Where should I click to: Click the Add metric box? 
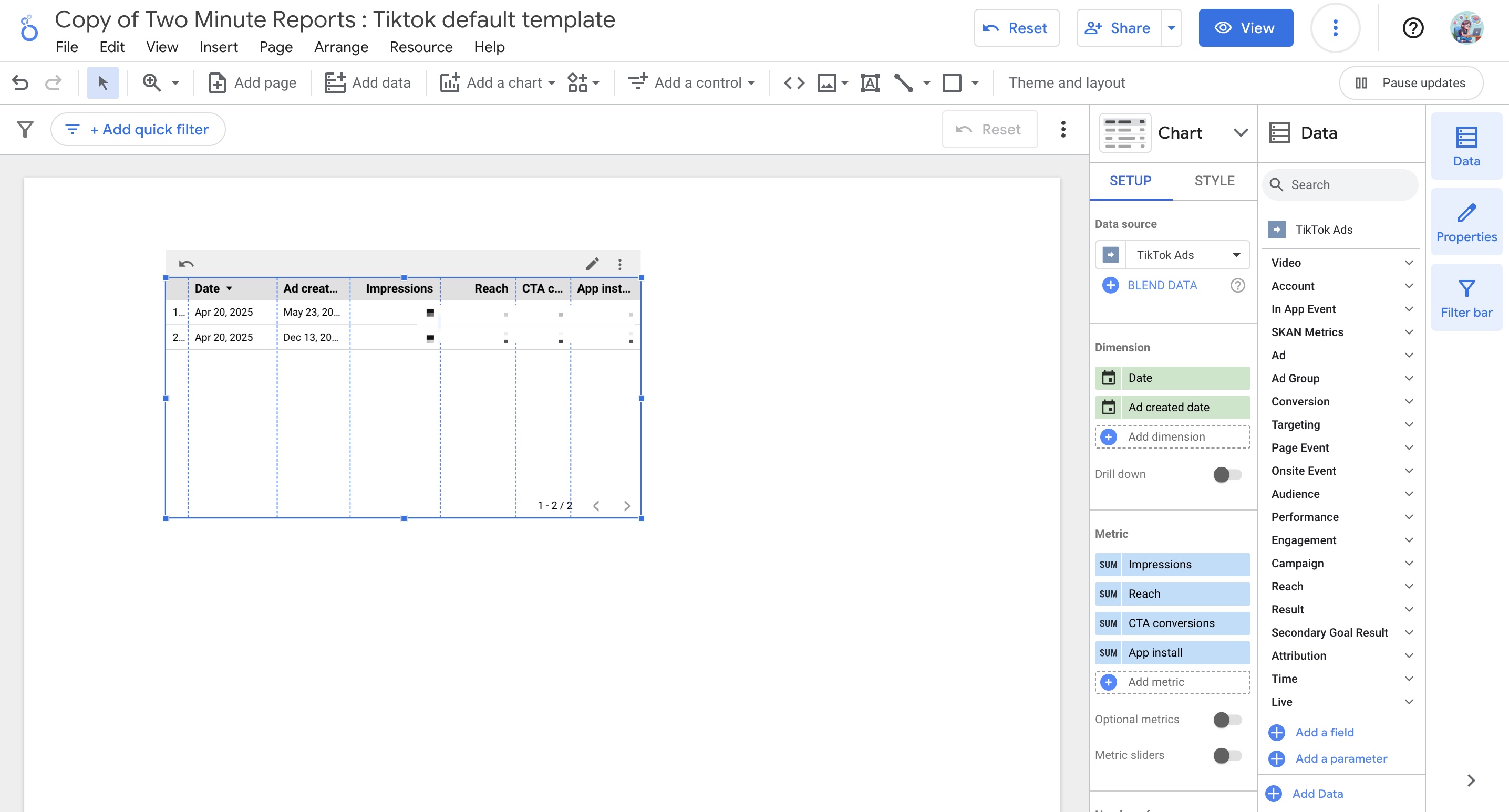click(x=1173, y=682)
